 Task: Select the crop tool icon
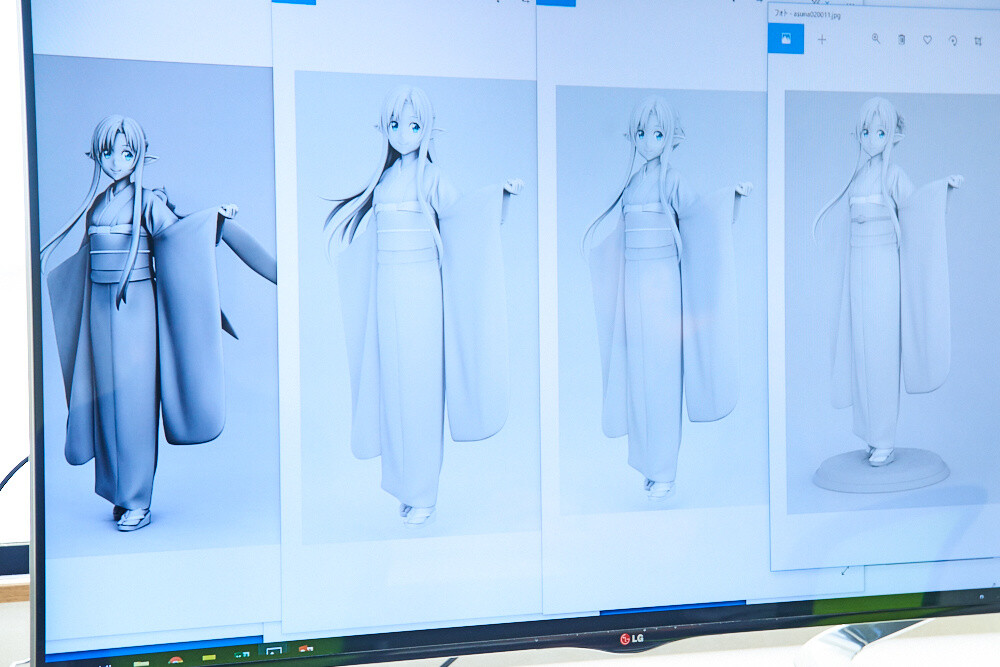click(978, 41)
